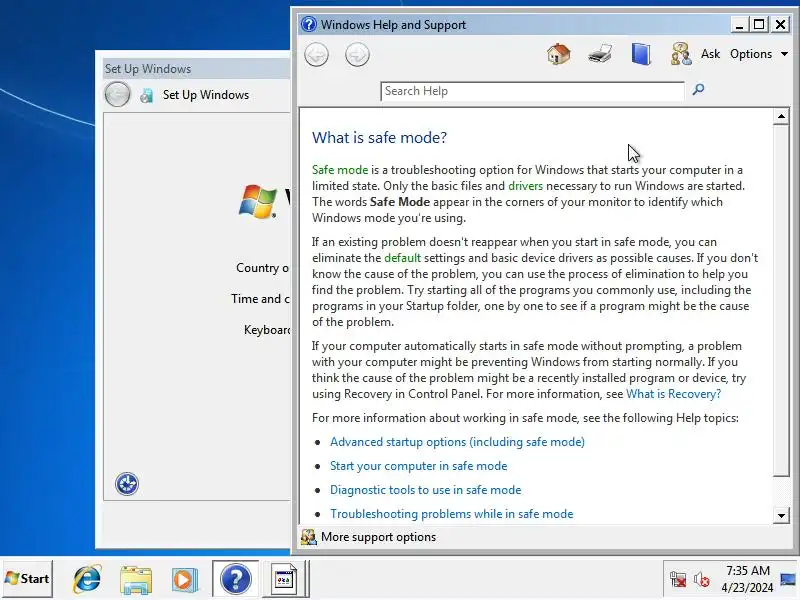Screen dimensions: 800x600
Task: Click the muted volume tray icon
Action: coord(702,580)
